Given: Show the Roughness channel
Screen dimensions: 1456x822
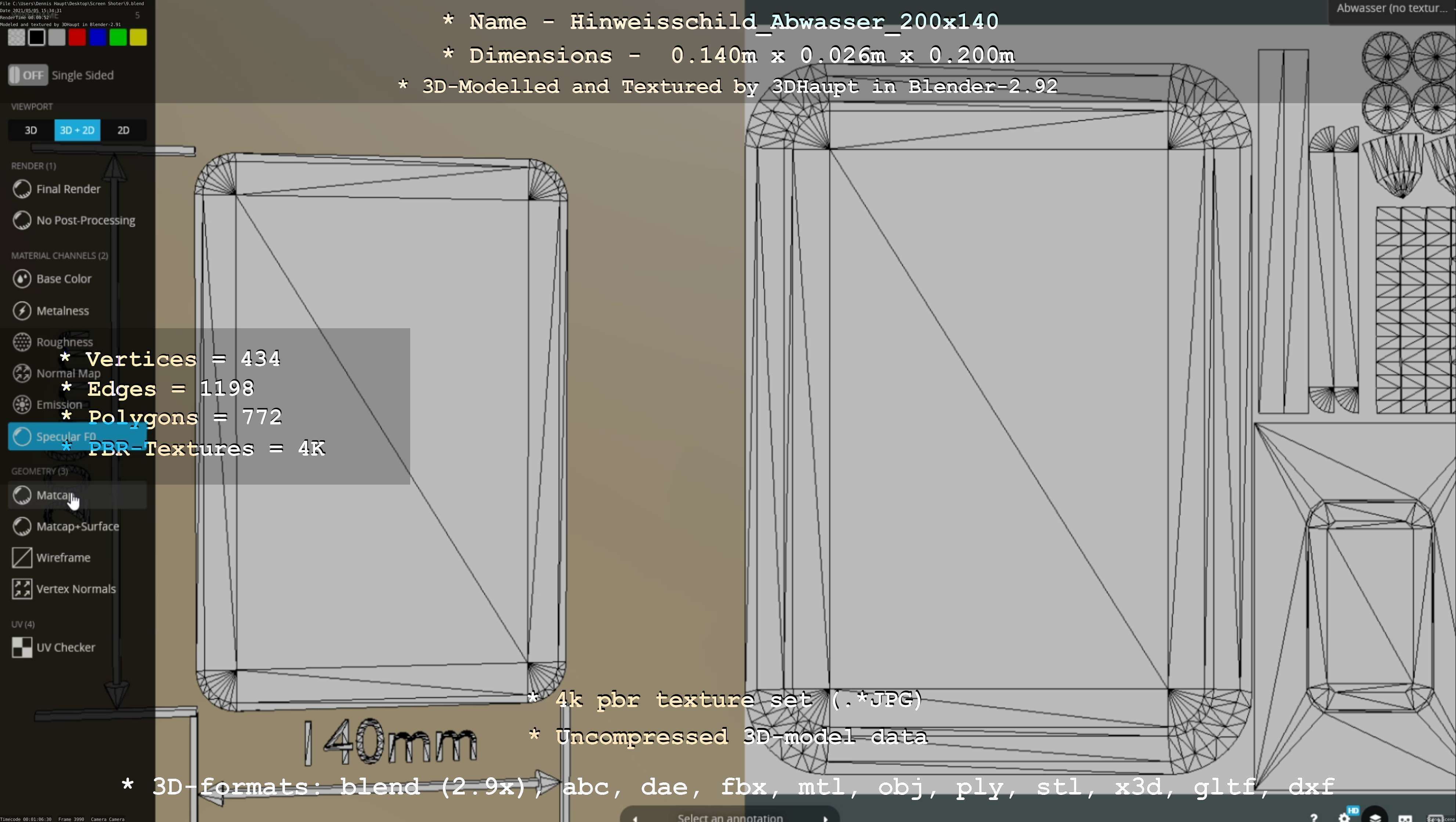Looking at the screenshot, I should 77,342.
